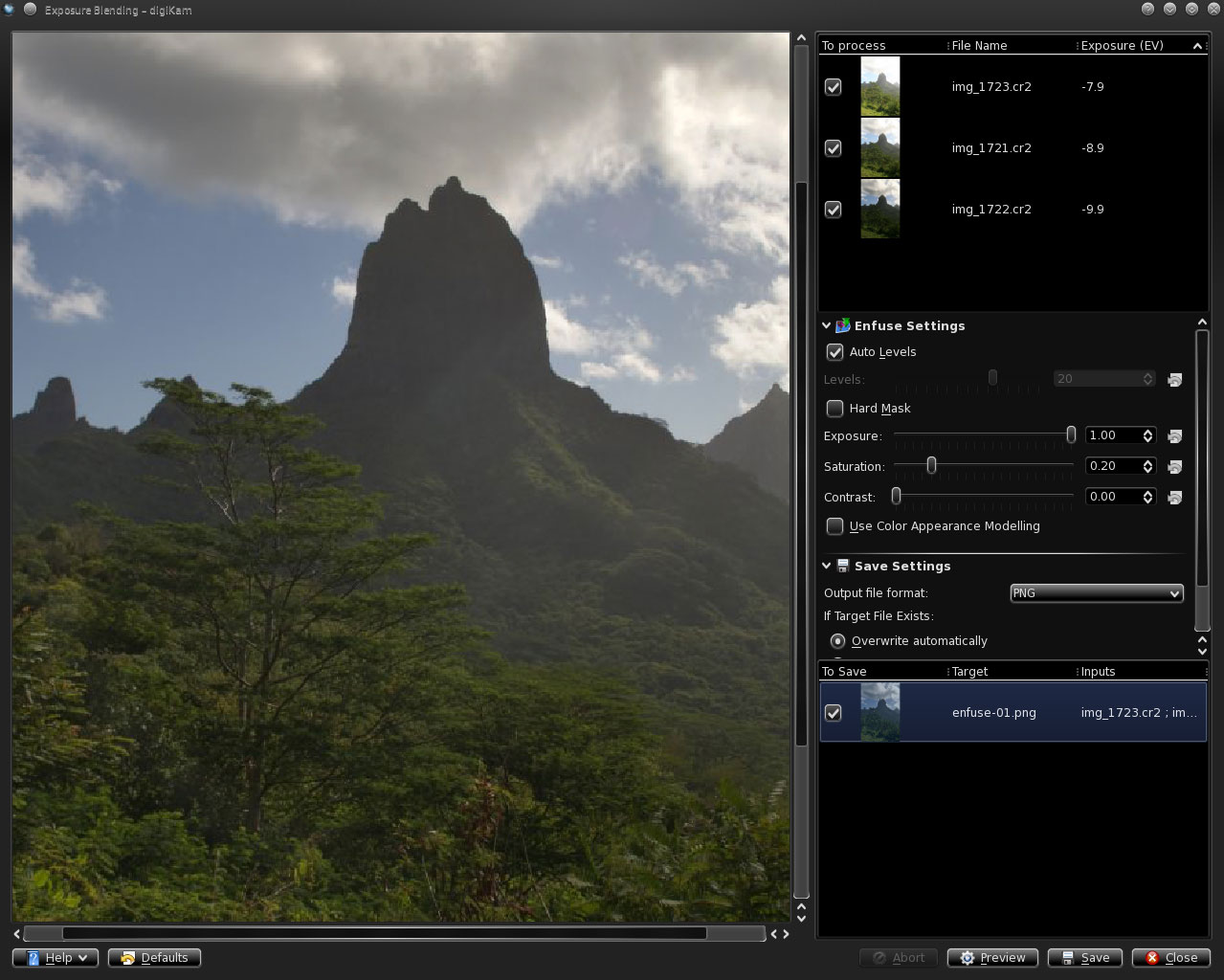Click the Enfuse Settings section icon

coord(841,325)
